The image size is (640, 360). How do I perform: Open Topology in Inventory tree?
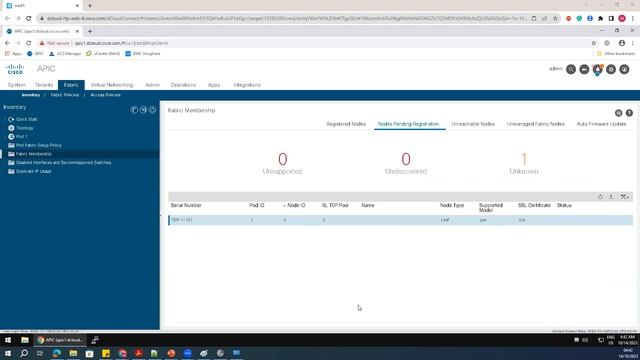tap(24, 128)
